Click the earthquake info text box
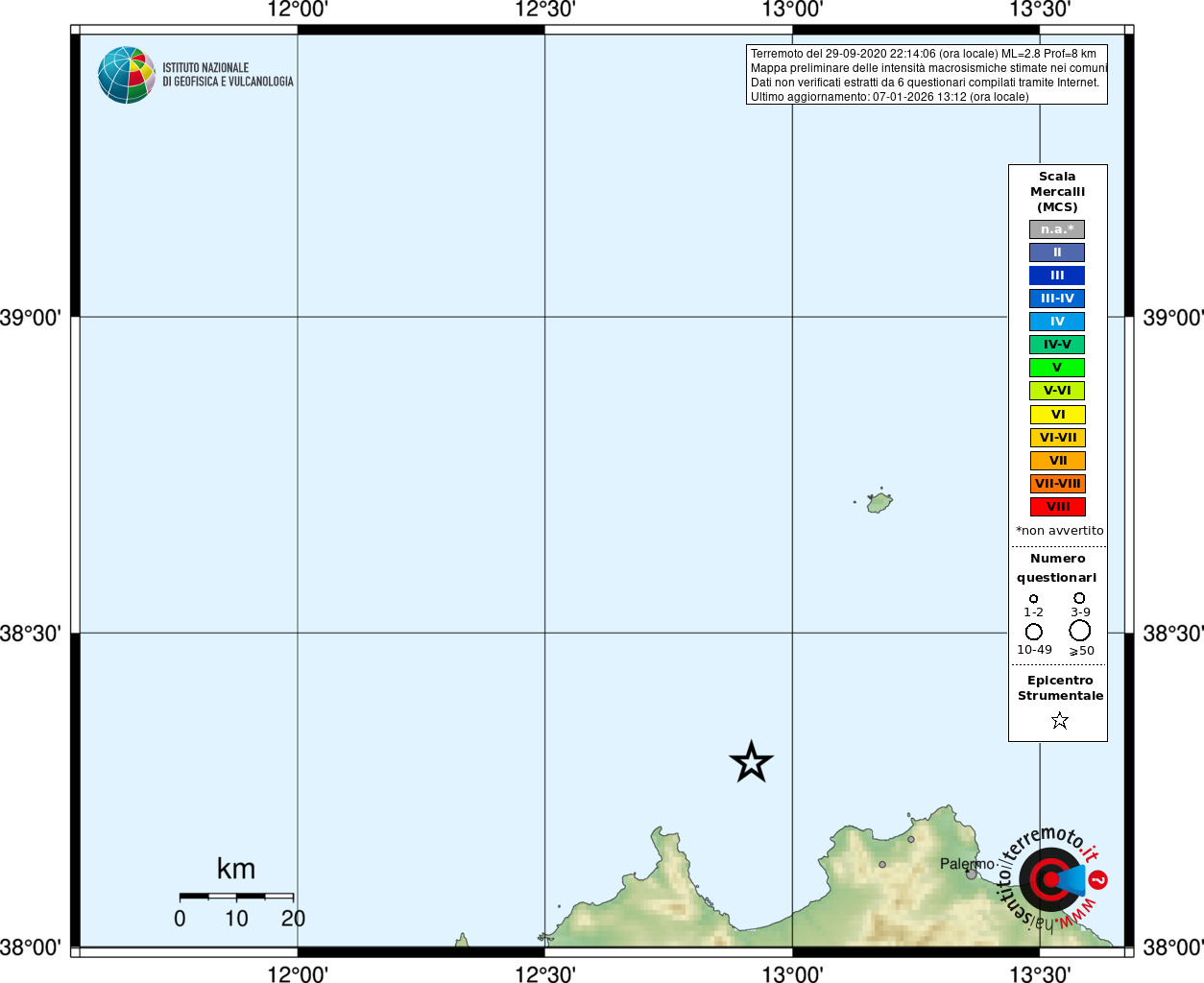The height and width of the screenshot is (983, 1204). [x=927, y=75]
